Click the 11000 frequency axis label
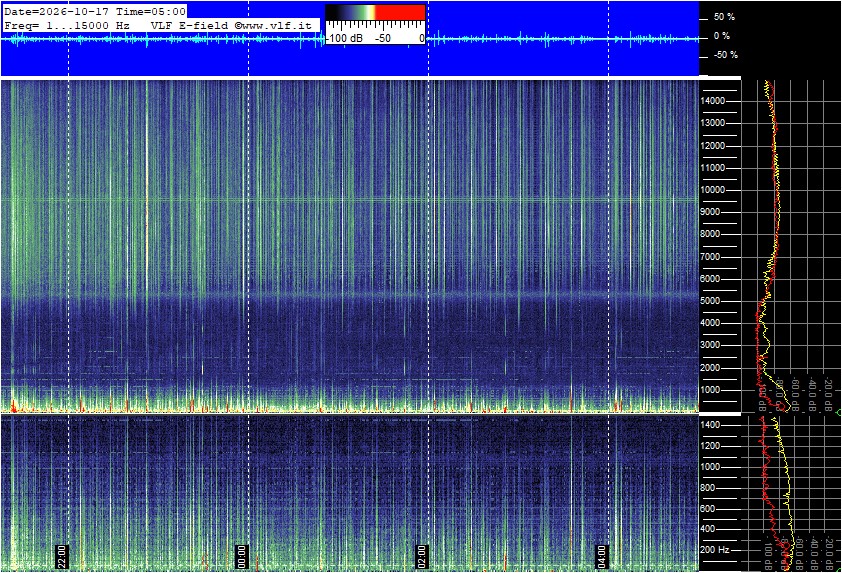Image resolution: width=842 pixels, height=573 pixels. pyautogui.click(x=713, y=168)
